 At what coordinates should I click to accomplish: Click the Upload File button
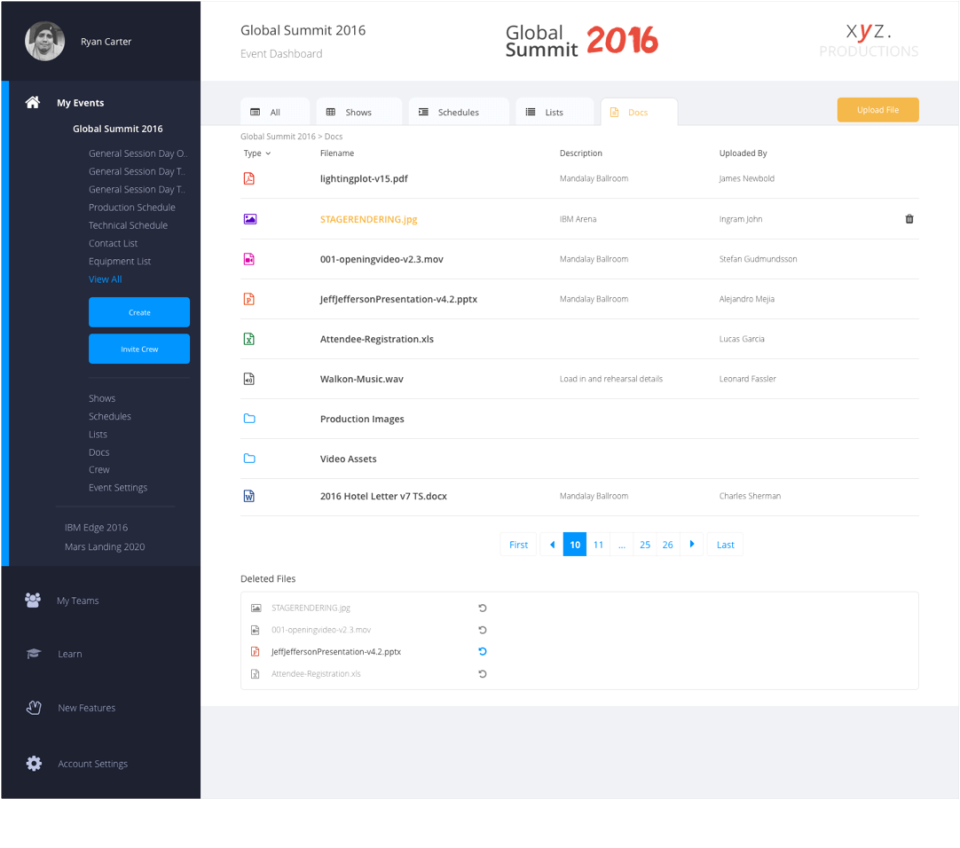pyautogui.click(x=877, y=110)
